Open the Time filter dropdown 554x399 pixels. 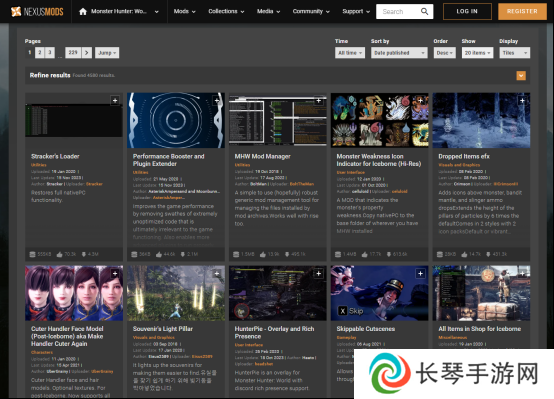(x=350, y=53)
